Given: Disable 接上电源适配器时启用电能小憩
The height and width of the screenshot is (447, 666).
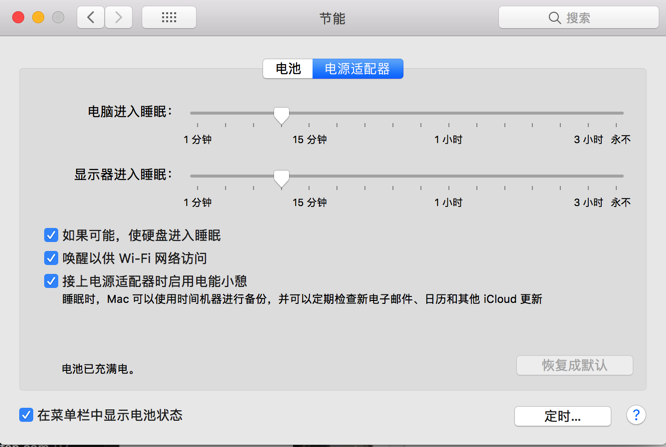Looking at the screenshot, I should point(51,281).
